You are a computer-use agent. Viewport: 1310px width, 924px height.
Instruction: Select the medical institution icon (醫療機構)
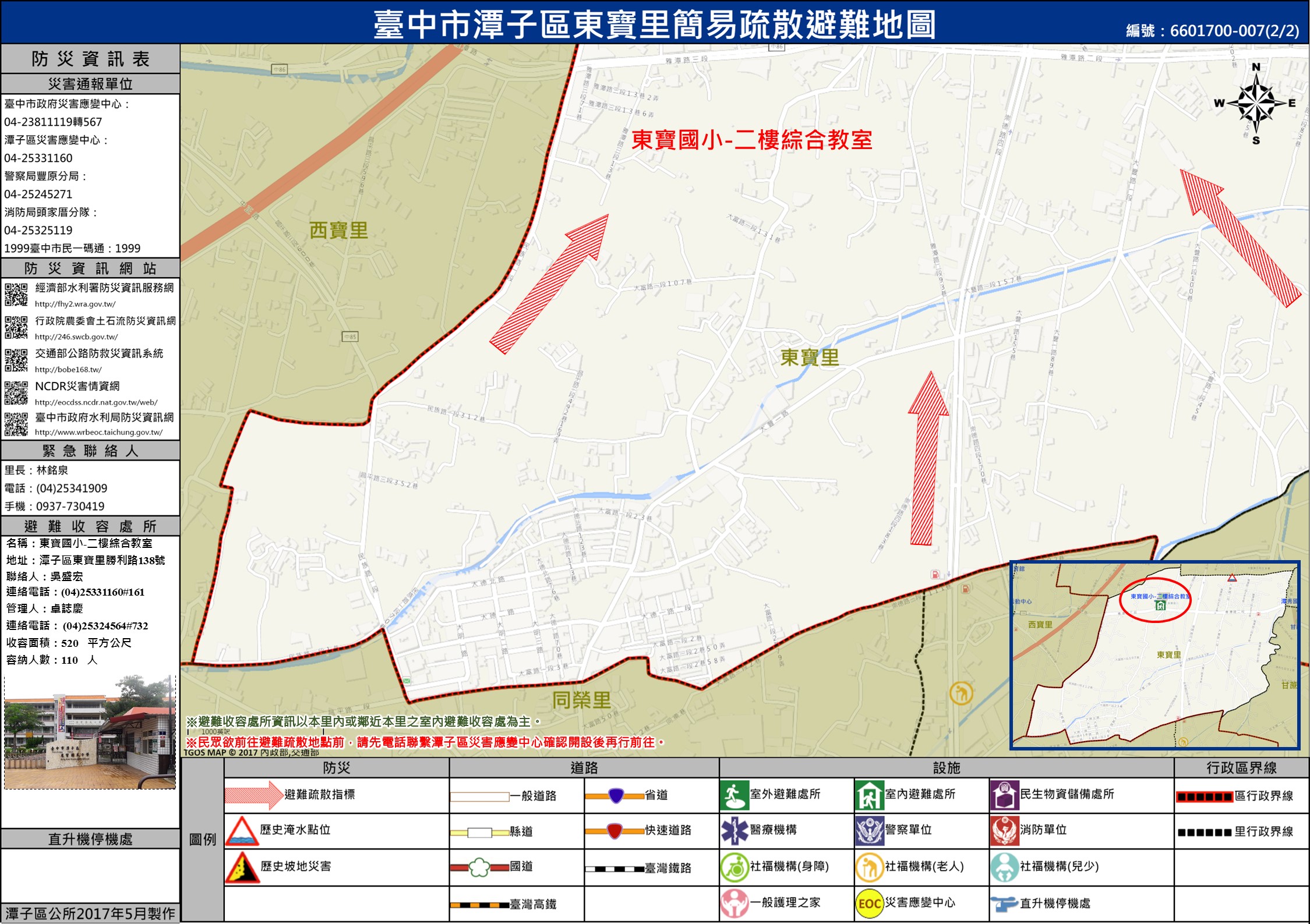tap(734, 830)
